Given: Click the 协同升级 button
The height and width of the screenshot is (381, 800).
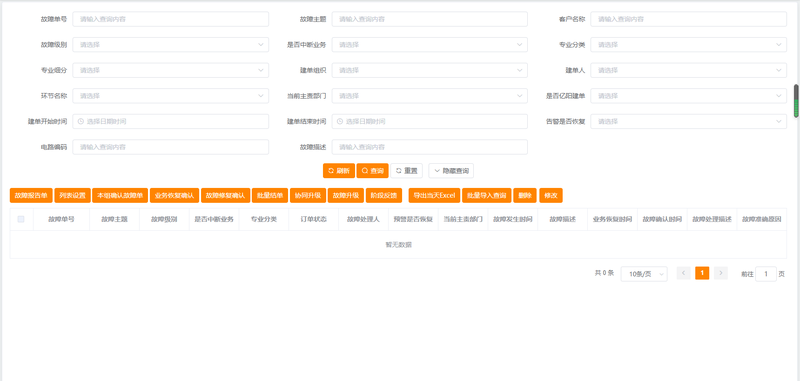Looking at the screenshot, I should pyautogui.click(x=308, y=195).
